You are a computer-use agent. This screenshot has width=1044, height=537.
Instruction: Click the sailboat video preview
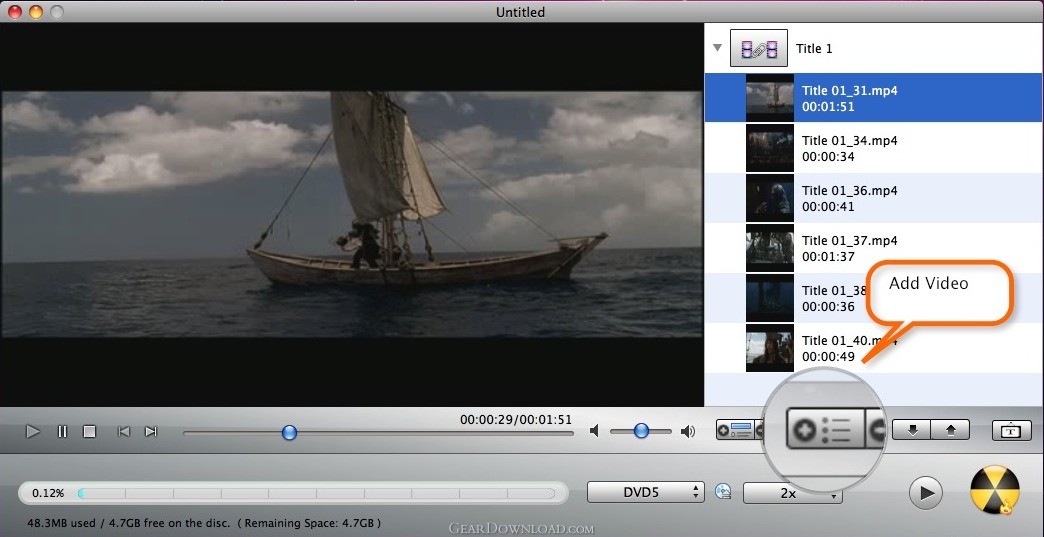click(x=352, y=214)
